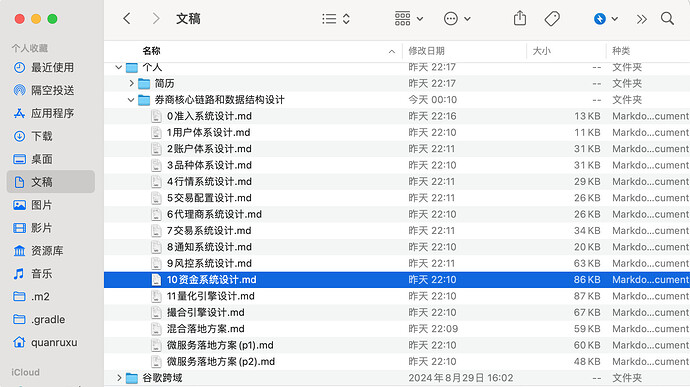The height and width of the screenshot is (387, 690).
Task: Sort by 种类 column header
Action: [x=621, y=51]
